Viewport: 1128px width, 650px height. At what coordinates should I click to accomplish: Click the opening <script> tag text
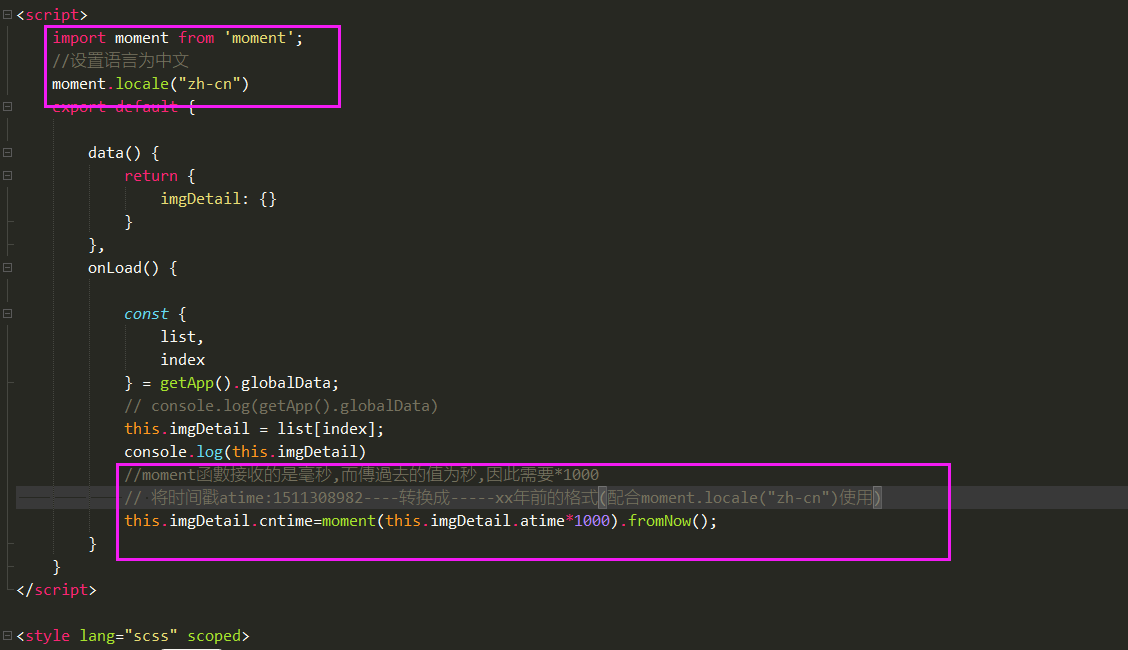coord(52,14)
